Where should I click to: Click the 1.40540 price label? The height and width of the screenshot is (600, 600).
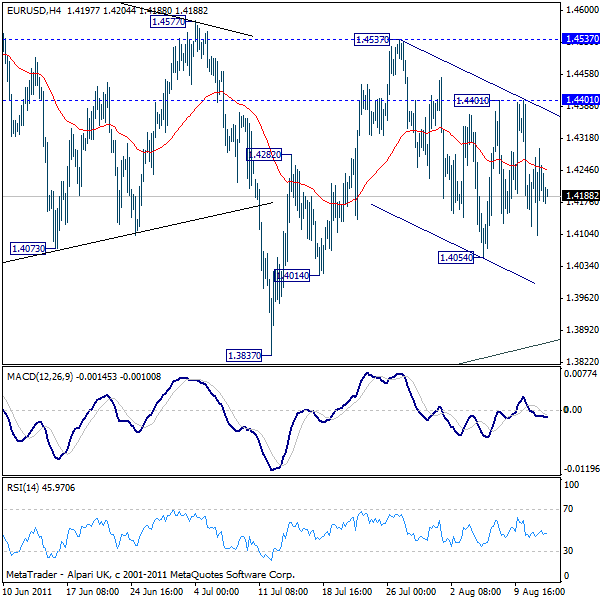point(455,257)
